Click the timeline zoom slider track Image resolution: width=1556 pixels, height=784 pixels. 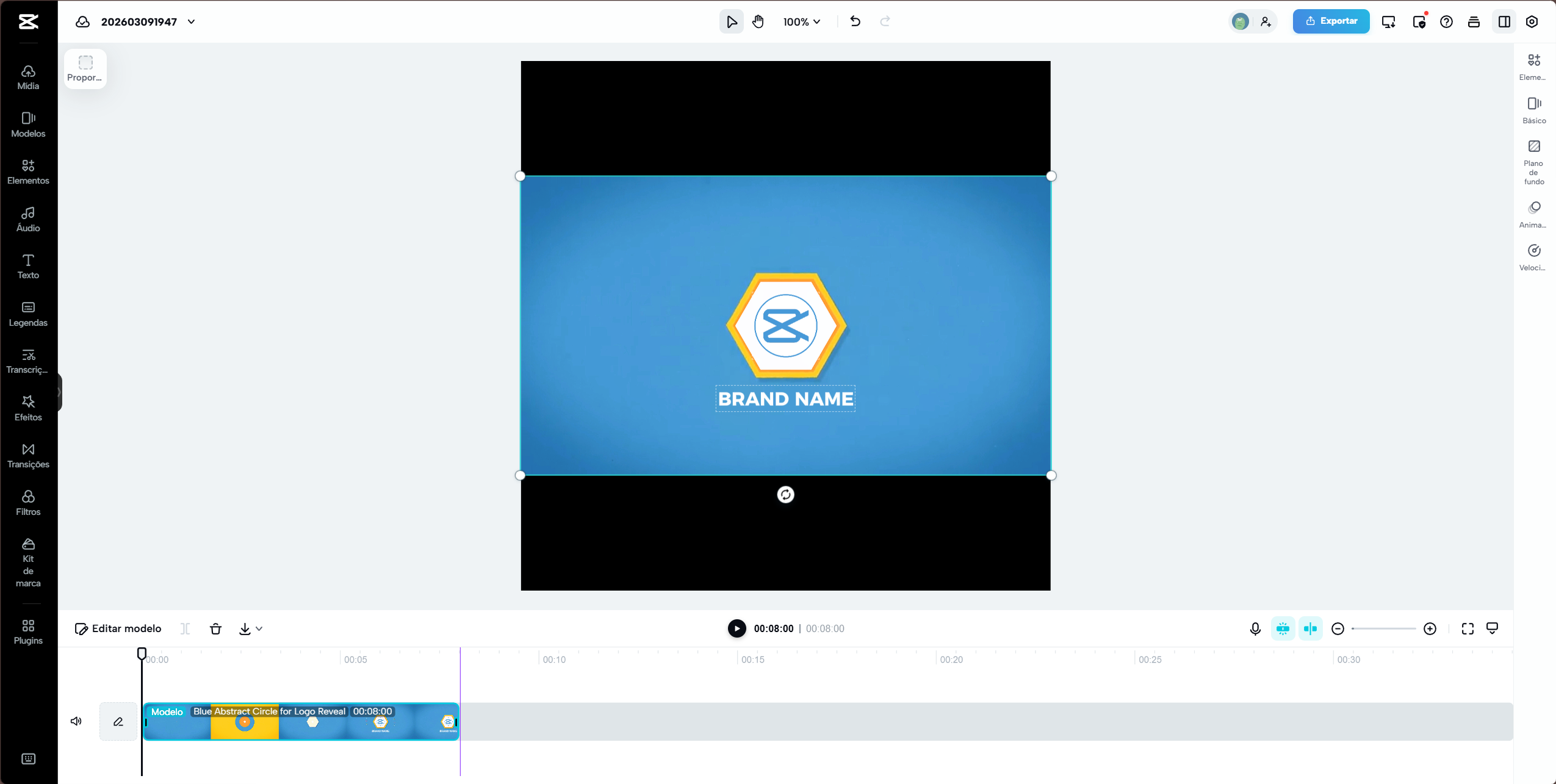pyautogui.click(x=1384, y=628)
